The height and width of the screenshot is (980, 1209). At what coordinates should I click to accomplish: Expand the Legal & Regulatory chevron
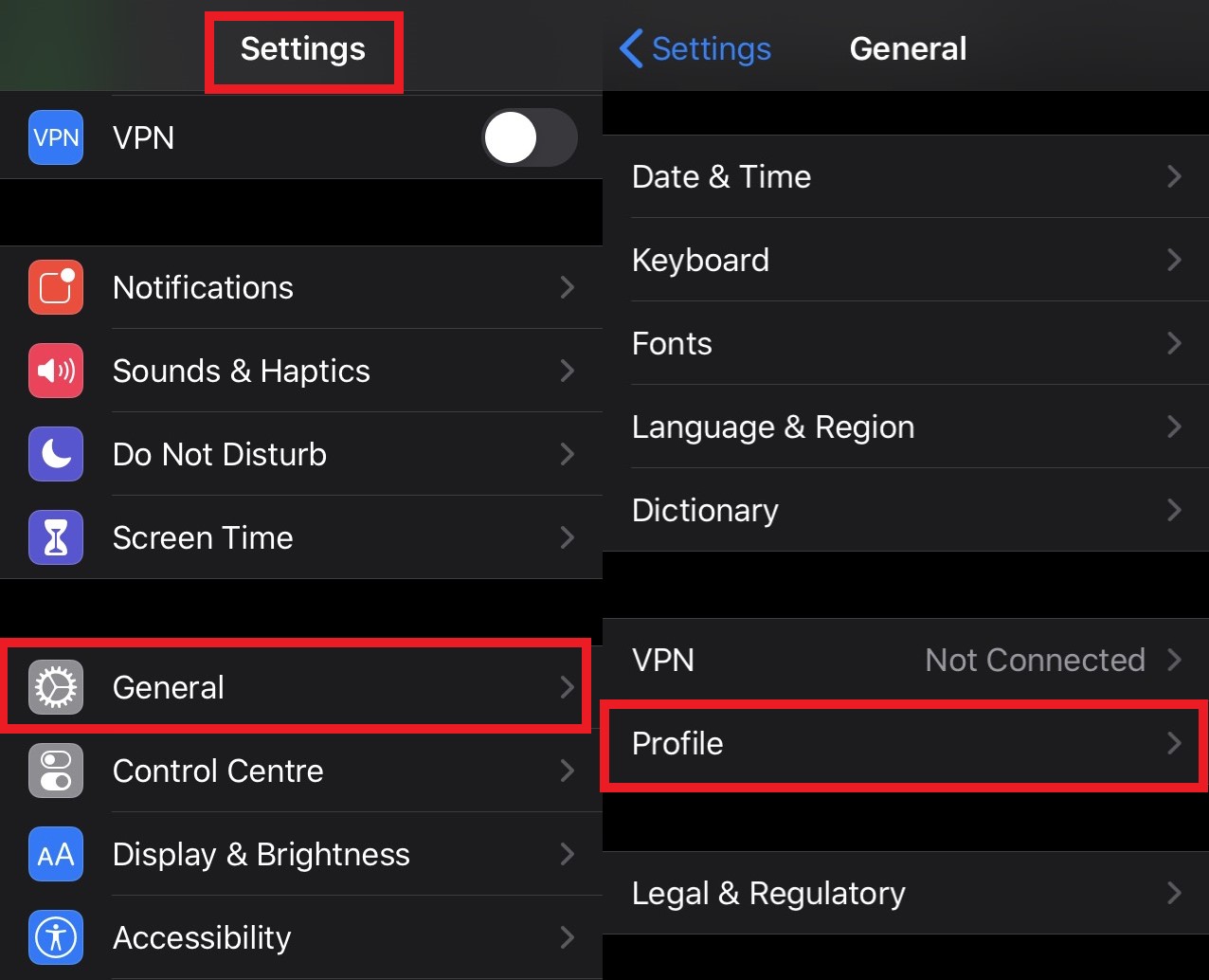1174,893
